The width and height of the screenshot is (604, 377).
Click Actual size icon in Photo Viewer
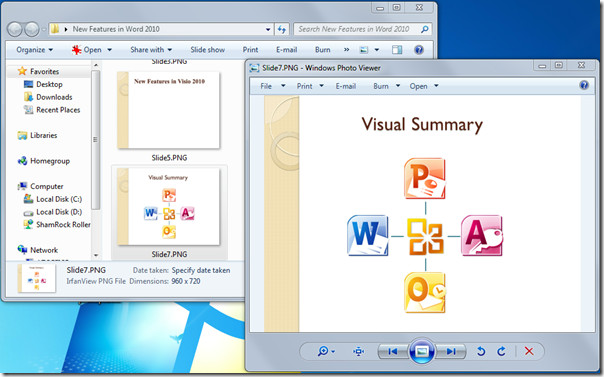[359, 351]
